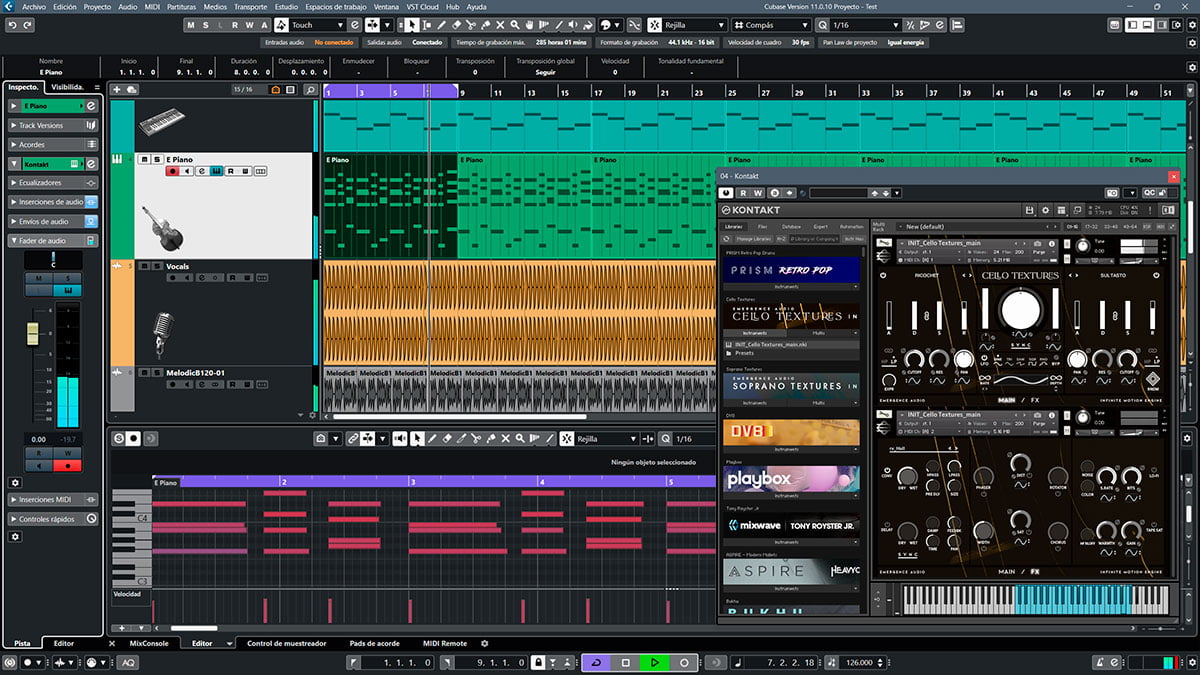Click bar 17 on the project ruler
This screenshot has width=1200, height=675.
(597, 92)
